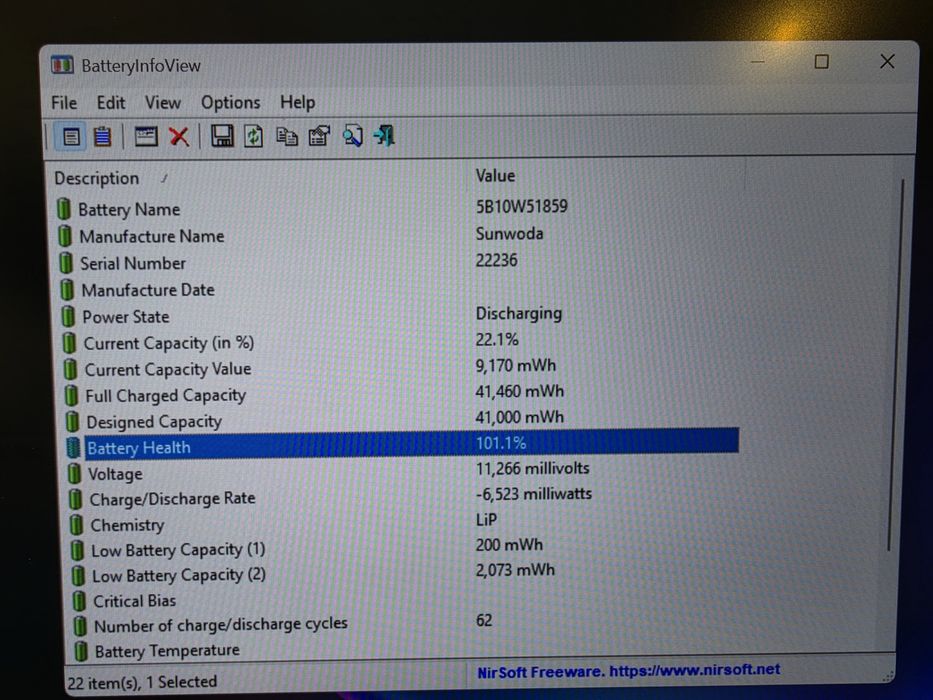Click the window-style icon left of red X
Viewport: 933px width, 700px height.
click(146, 137)
